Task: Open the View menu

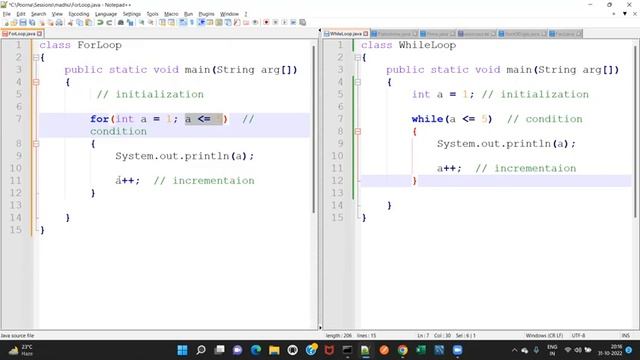Action: [57, 14]
